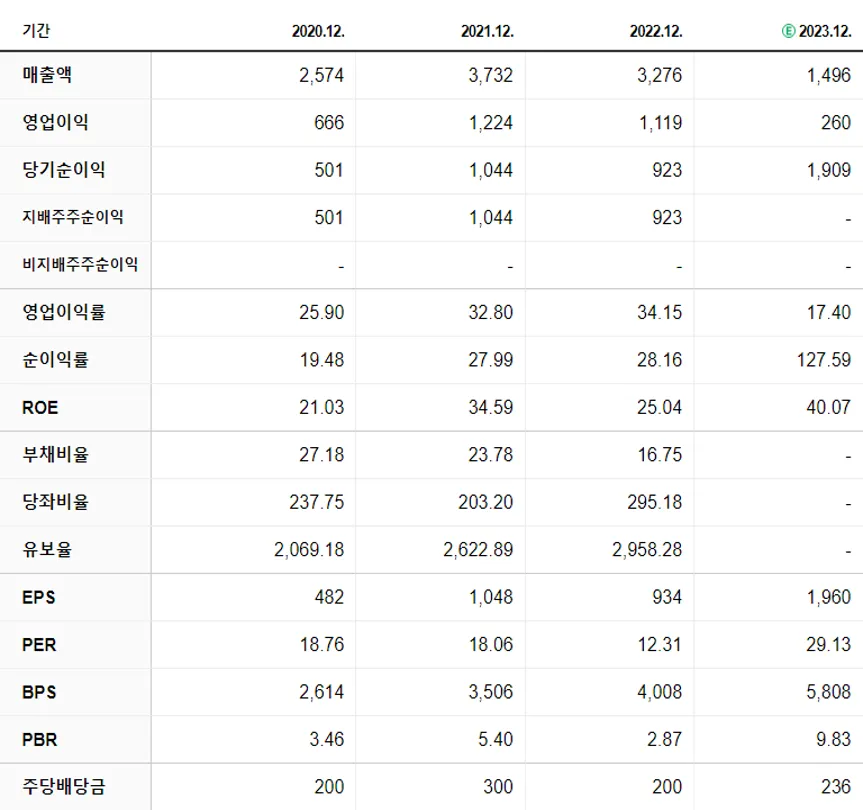Click the 영업이익률 row label
863x810 pixels.
pyautogui.click(x=63, y=312)
